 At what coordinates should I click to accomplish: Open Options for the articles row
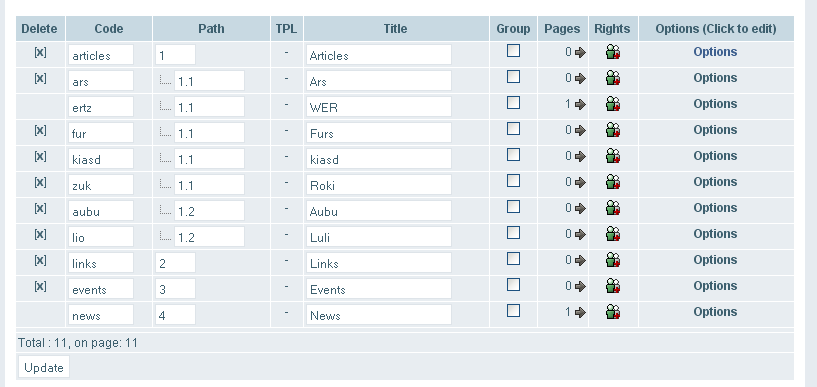point(715,52)
